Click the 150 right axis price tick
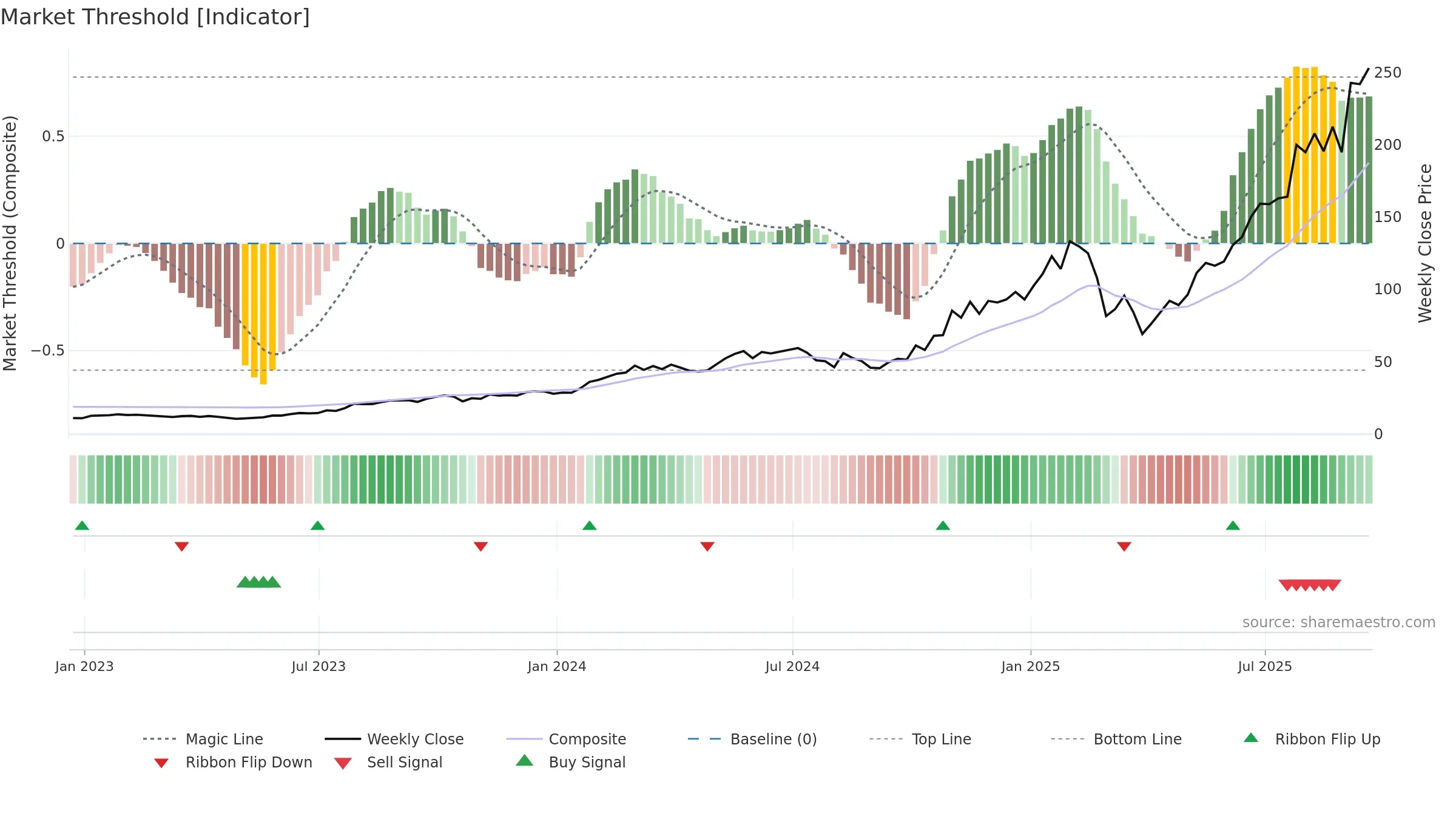1456x819 pixels. coord(1388,217)
